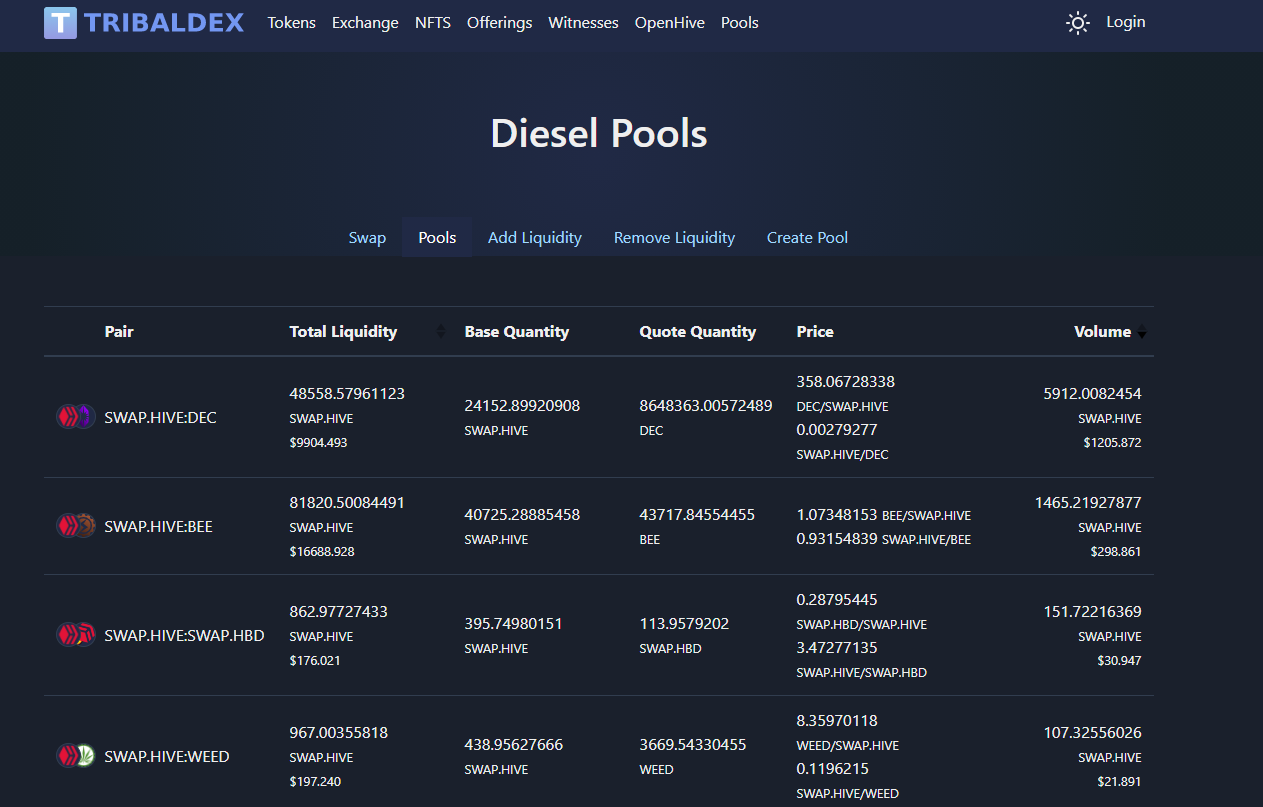Click the Total Liquidity header text
The width and height of the screenshot is (1263, 807).
(x=343, y=332)
